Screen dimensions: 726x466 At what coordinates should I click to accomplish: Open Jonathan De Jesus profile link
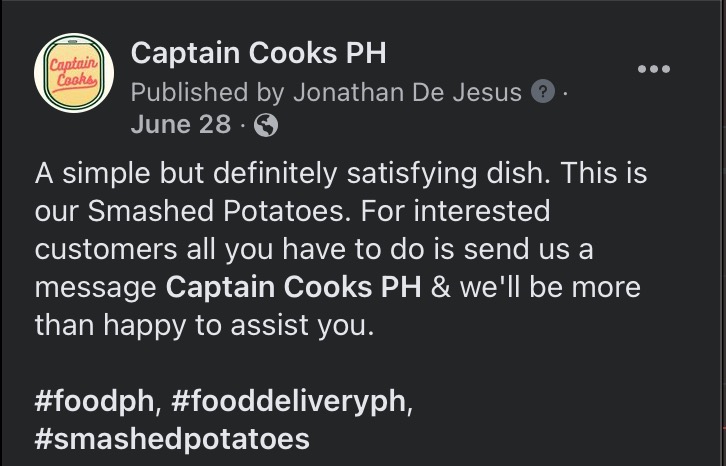coord(407,93)
